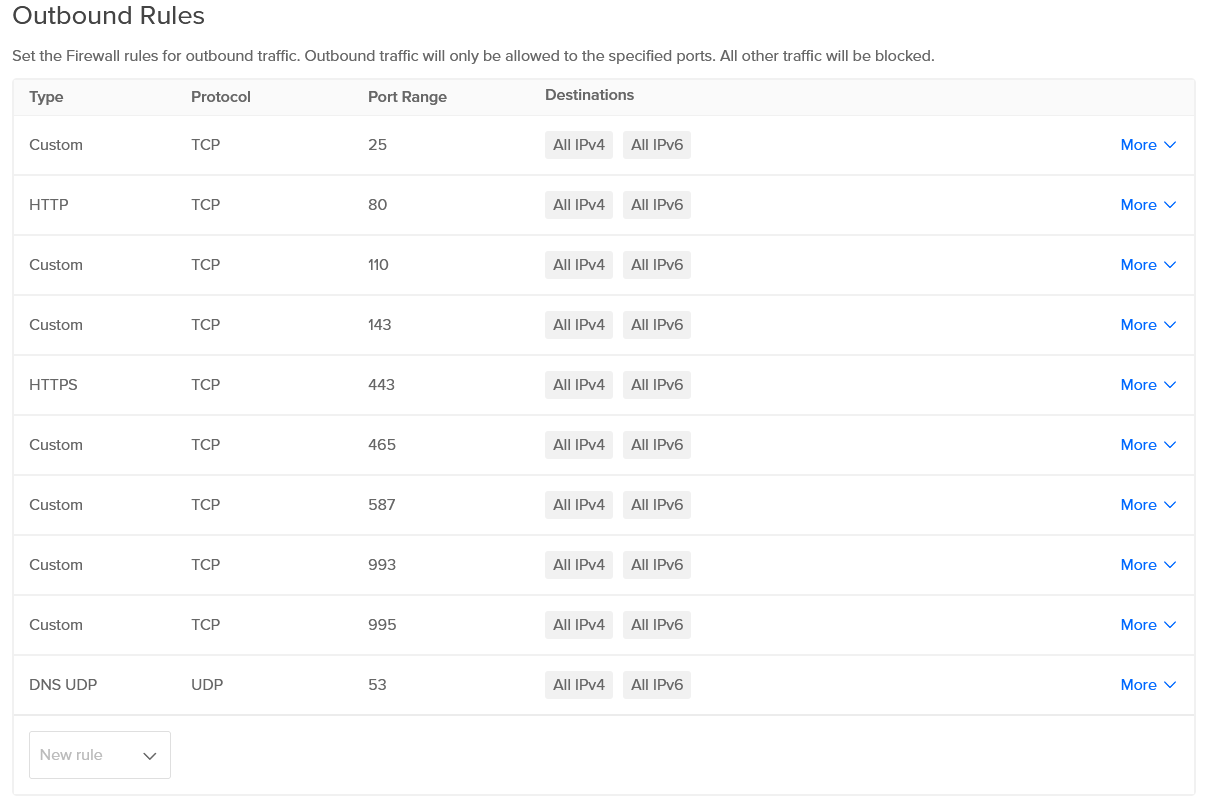1208x809 pixels.
Task: Open More menu for port 465 rule
Action: (1147, 445)
